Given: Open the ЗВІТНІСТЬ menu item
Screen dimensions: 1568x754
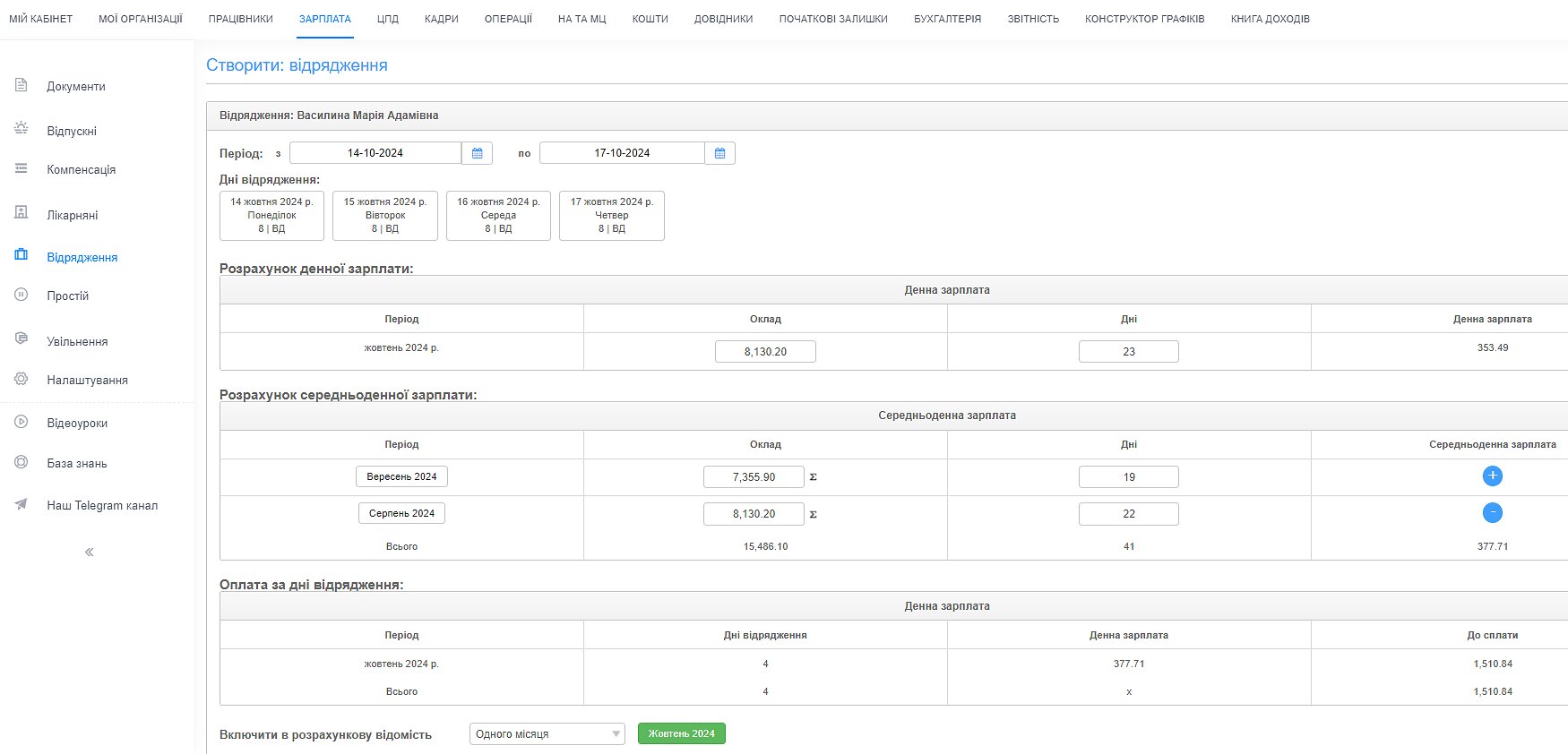Looking at the screenshot, I should (1033, 19).
